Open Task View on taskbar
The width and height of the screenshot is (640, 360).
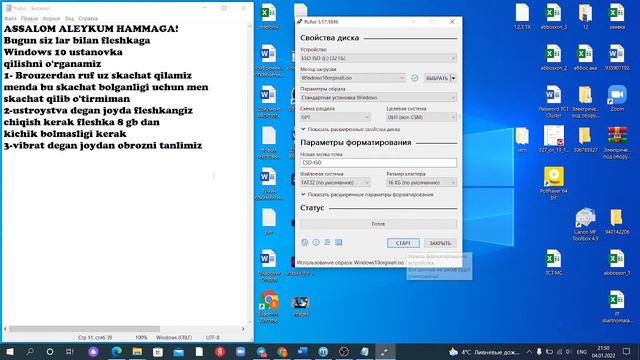70,352
